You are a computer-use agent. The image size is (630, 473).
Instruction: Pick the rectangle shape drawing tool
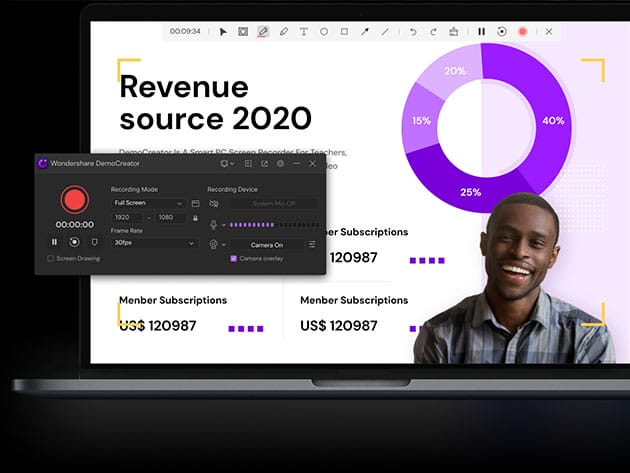(344, 32)
